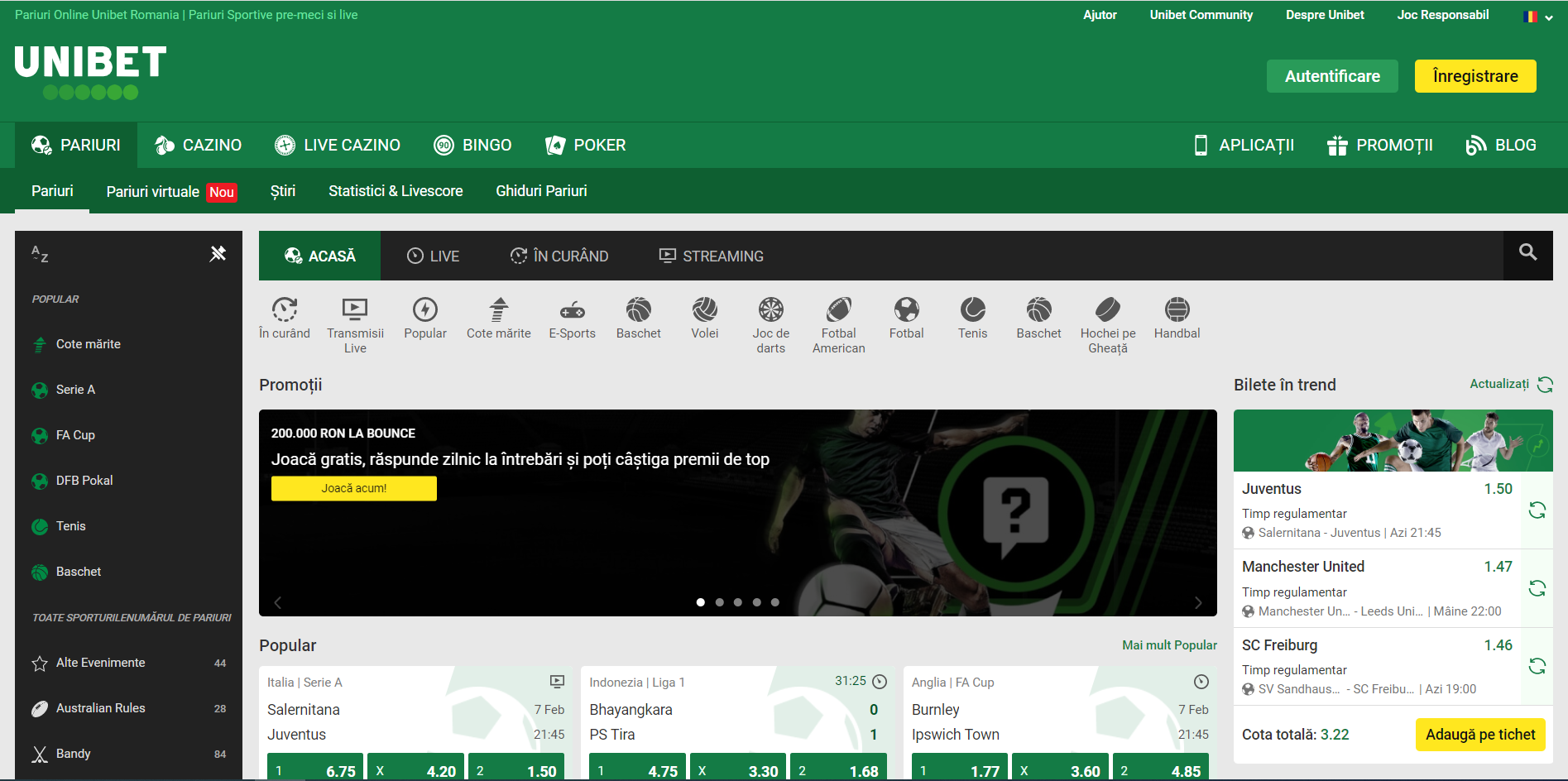Click the streaming icon on Salernitana match
The image size is (1568, 781).
558,682
